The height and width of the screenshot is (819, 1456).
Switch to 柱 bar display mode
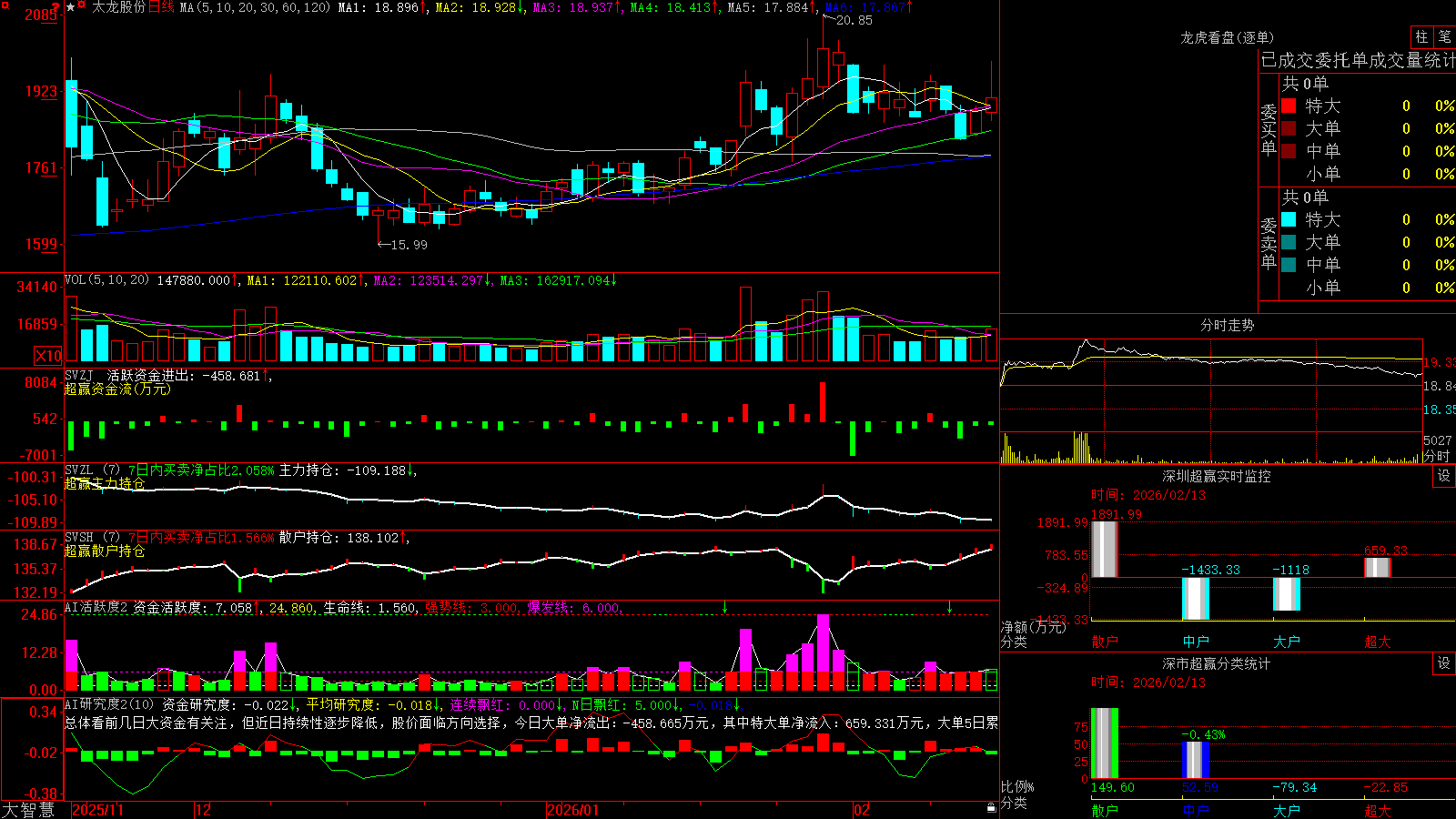click(1421, 36)
